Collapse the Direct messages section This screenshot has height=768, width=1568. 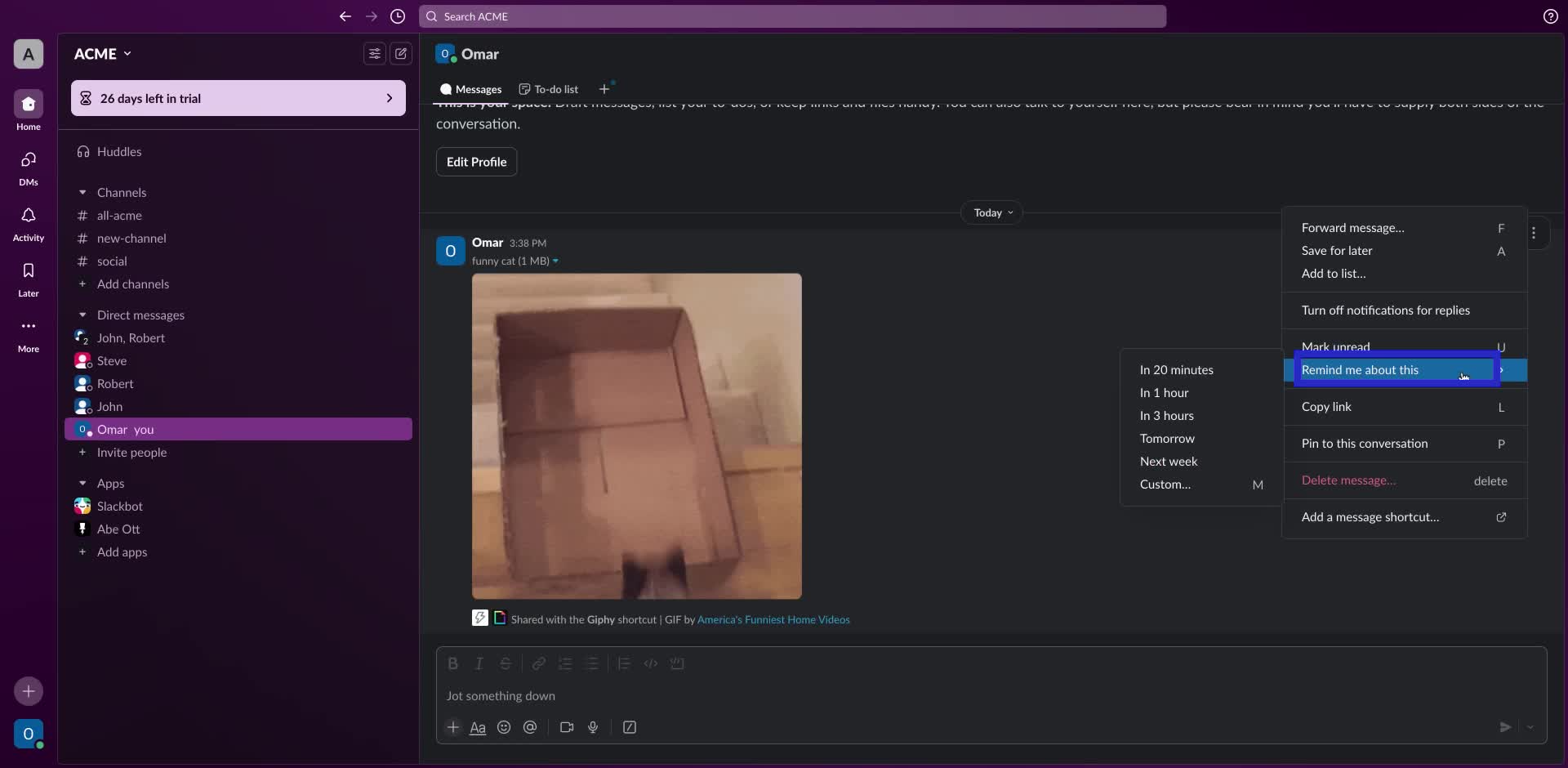point(82,315)
